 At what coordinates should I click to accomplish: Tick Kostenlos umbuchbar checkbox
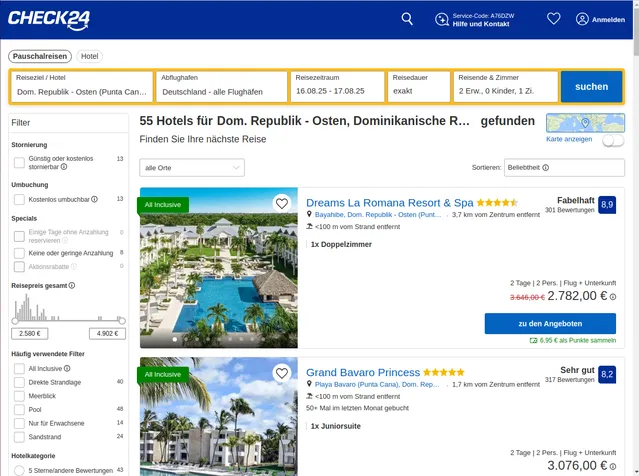(19, 199)
